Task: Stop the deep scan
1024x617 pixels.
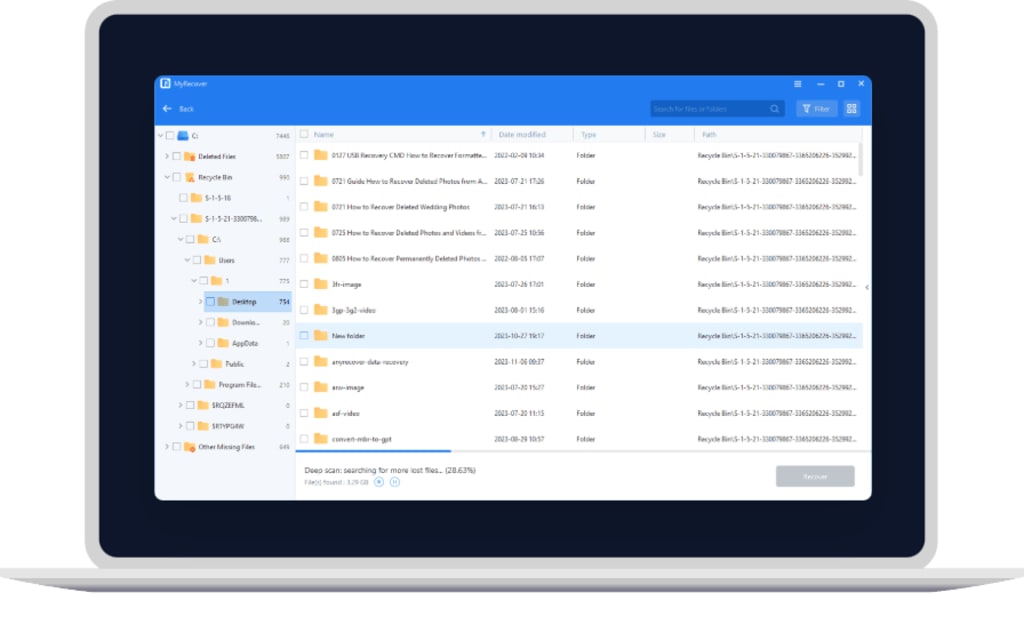Action: click(379, 482)
